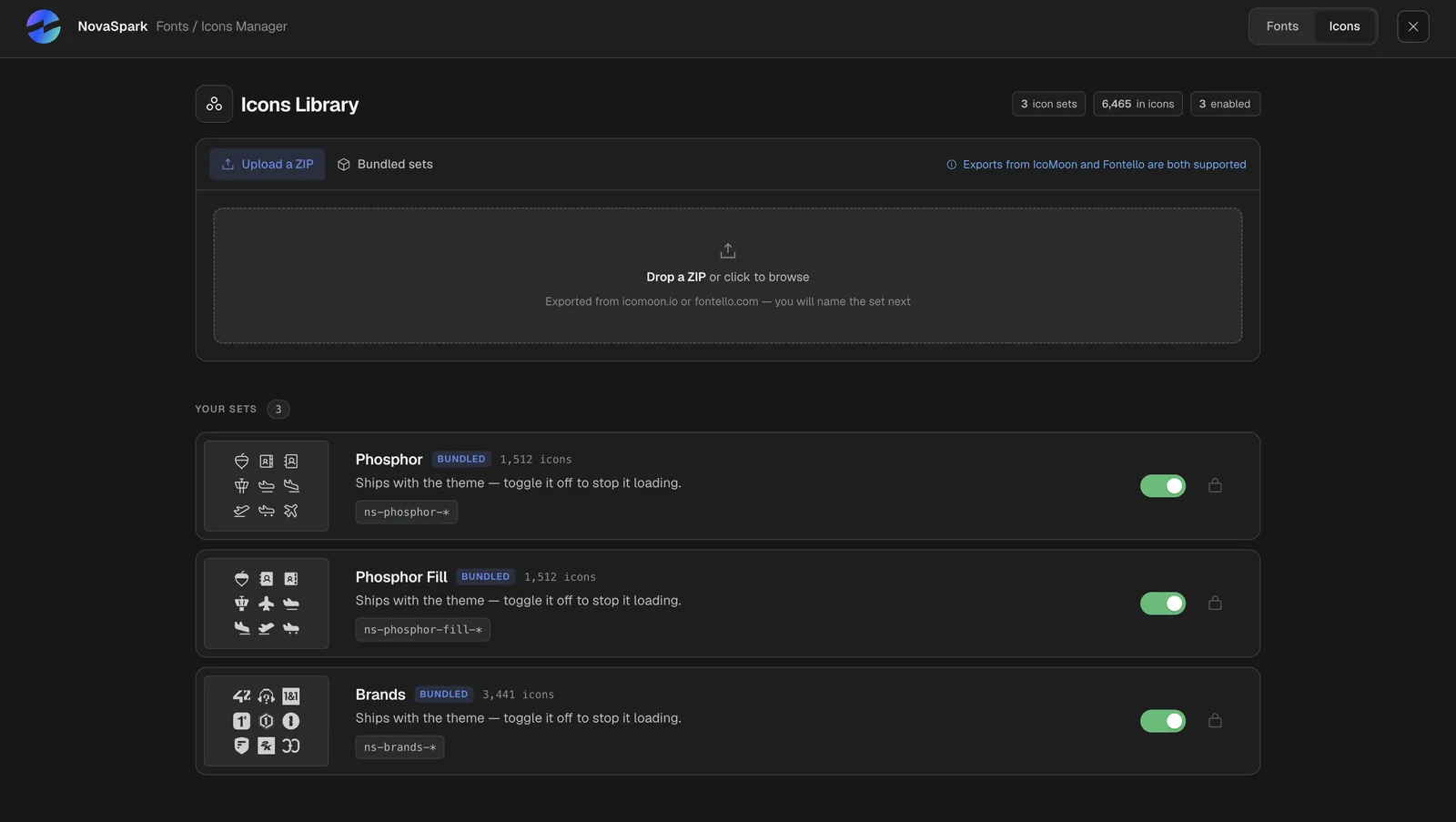Click the 'Phosphor' set name

389,460
